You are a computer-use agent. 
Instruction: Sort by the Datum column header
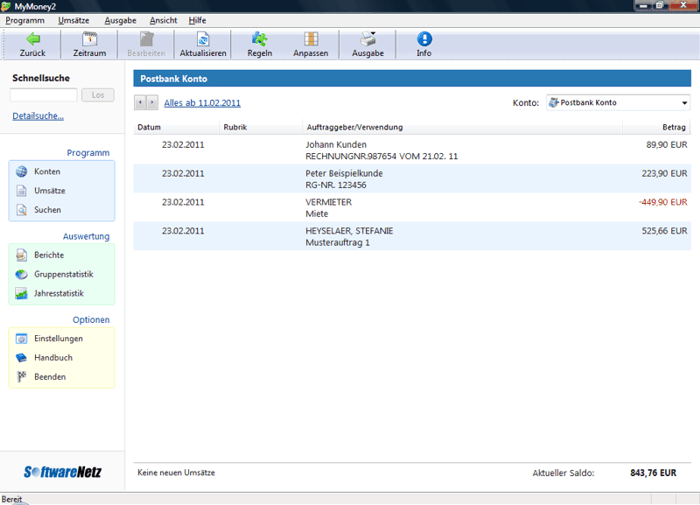coord(176,127)
